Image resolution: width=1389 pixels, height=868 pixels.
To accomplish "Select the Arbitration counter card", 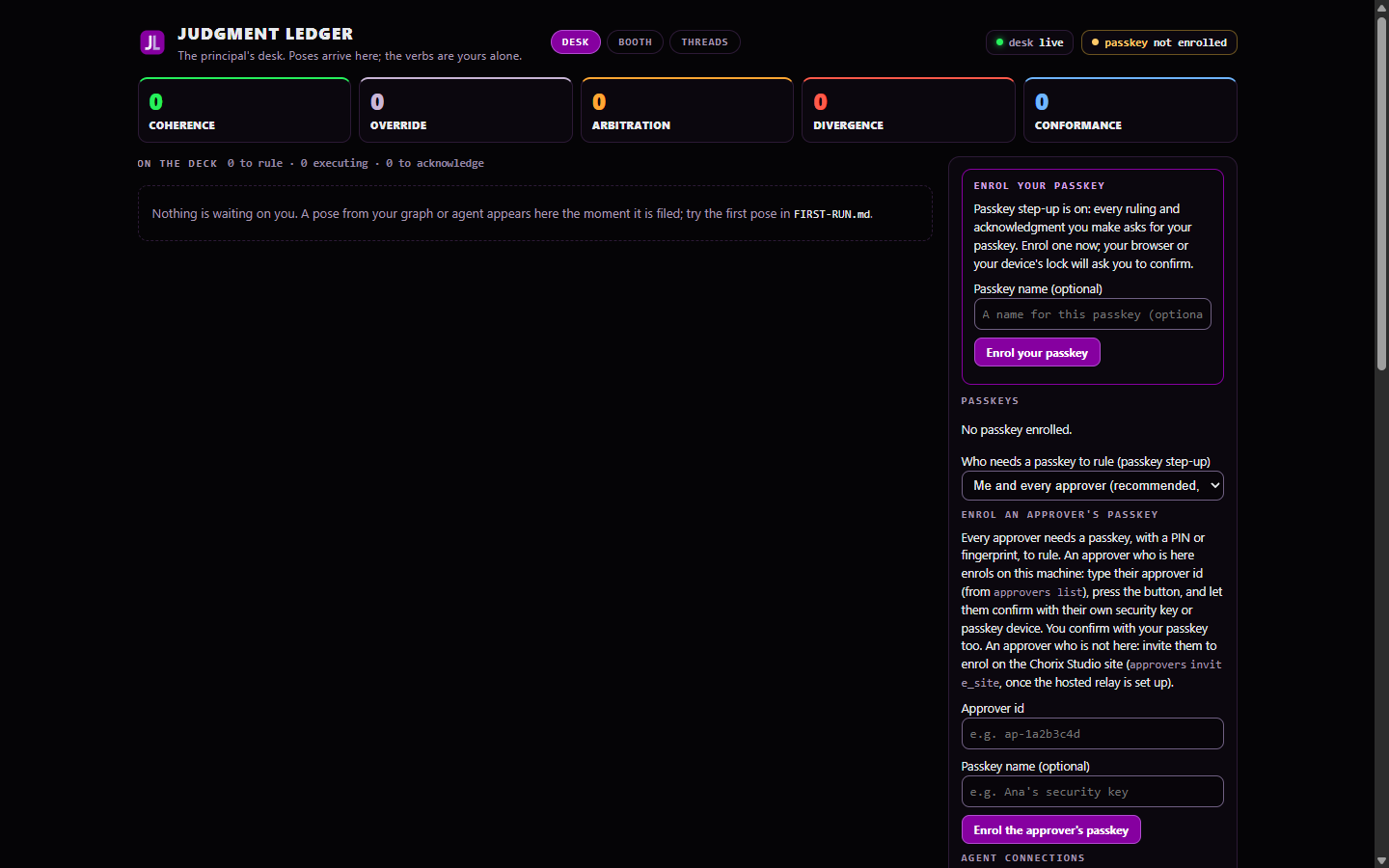I will pyautogui.click(x=687, y=110).
